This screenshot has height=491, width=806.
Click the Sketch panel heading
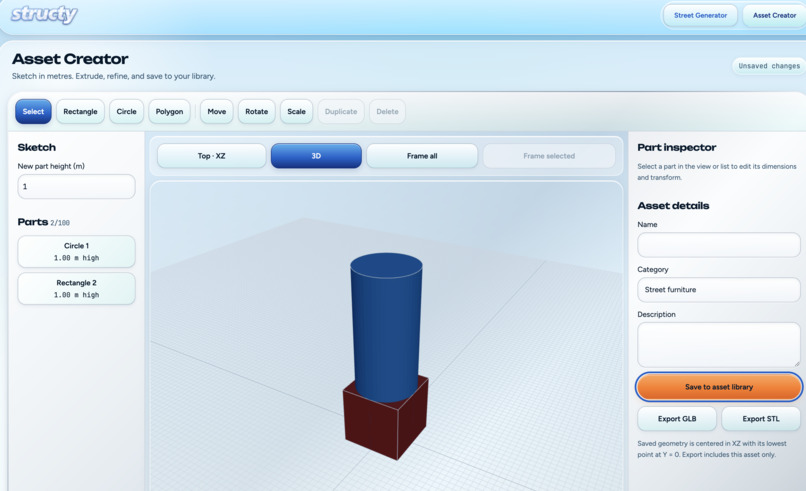click(36, 148)
